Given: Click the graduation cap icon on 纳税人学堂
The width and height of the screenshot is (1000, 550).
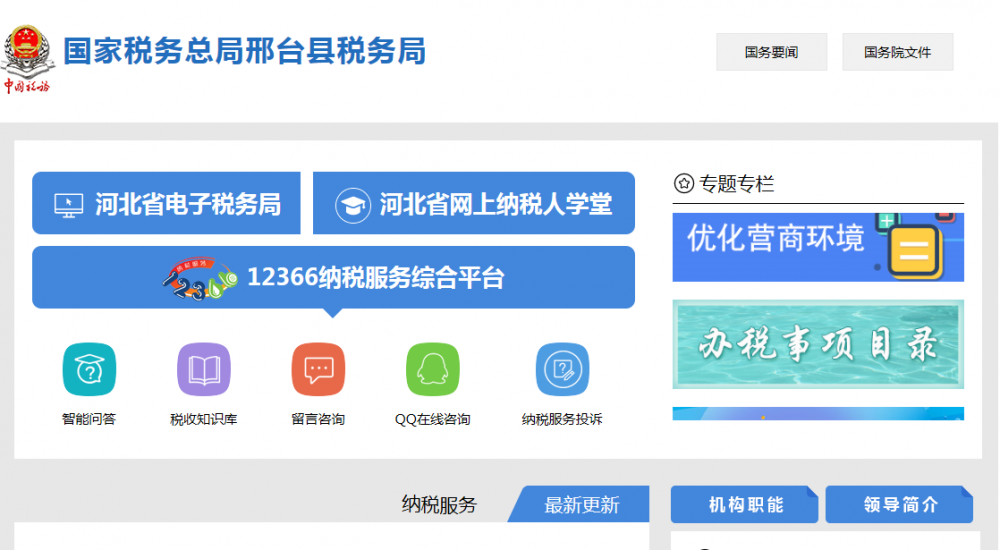Looking at the screenshot, I should click(351, 205).
